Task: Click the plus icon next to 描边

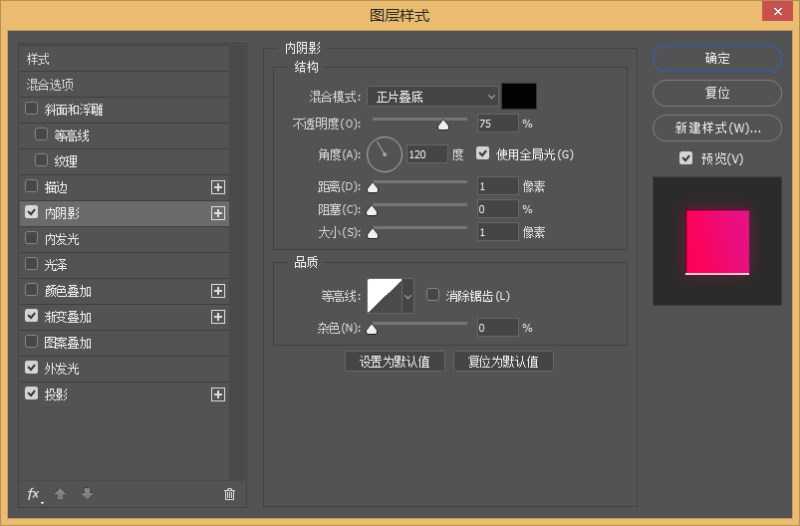Action: (218, 187)
